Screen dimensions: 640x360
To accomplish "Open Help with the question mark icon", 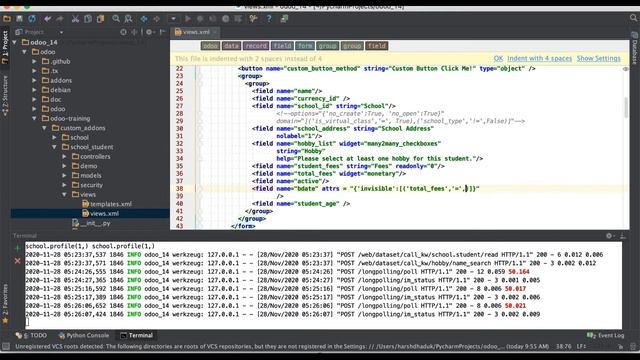I will 269,19.
